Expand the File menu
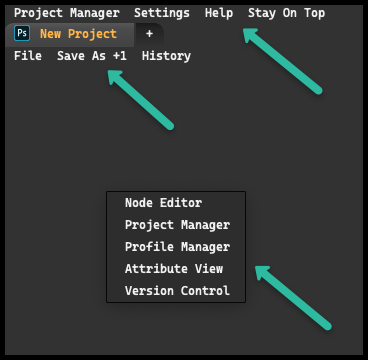The width and height of the screenshot is (368, 360). pos(28,56)
